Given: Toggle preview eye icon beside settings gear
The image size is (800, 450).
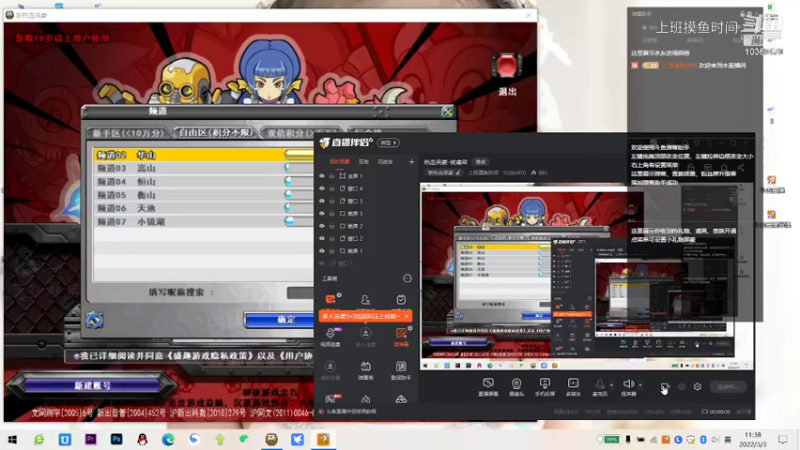Looking at the screenshot, I should (x=682, y=387).
